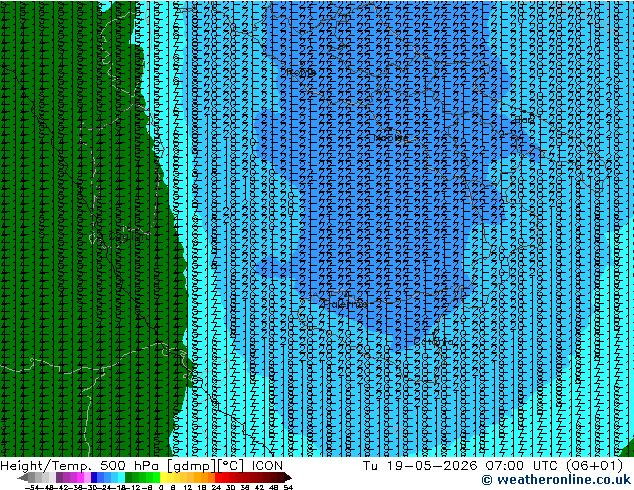Click the 'ICON' model label
This screenshot has height=490, width=634.
(267, 466)
